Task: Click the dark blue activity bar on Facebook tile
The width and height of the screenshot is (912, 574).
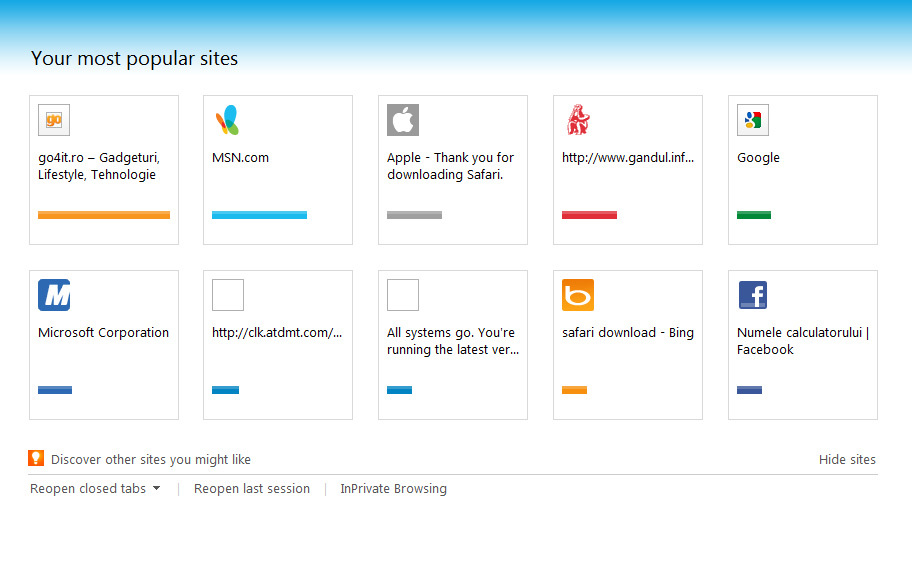Action: 750,390
